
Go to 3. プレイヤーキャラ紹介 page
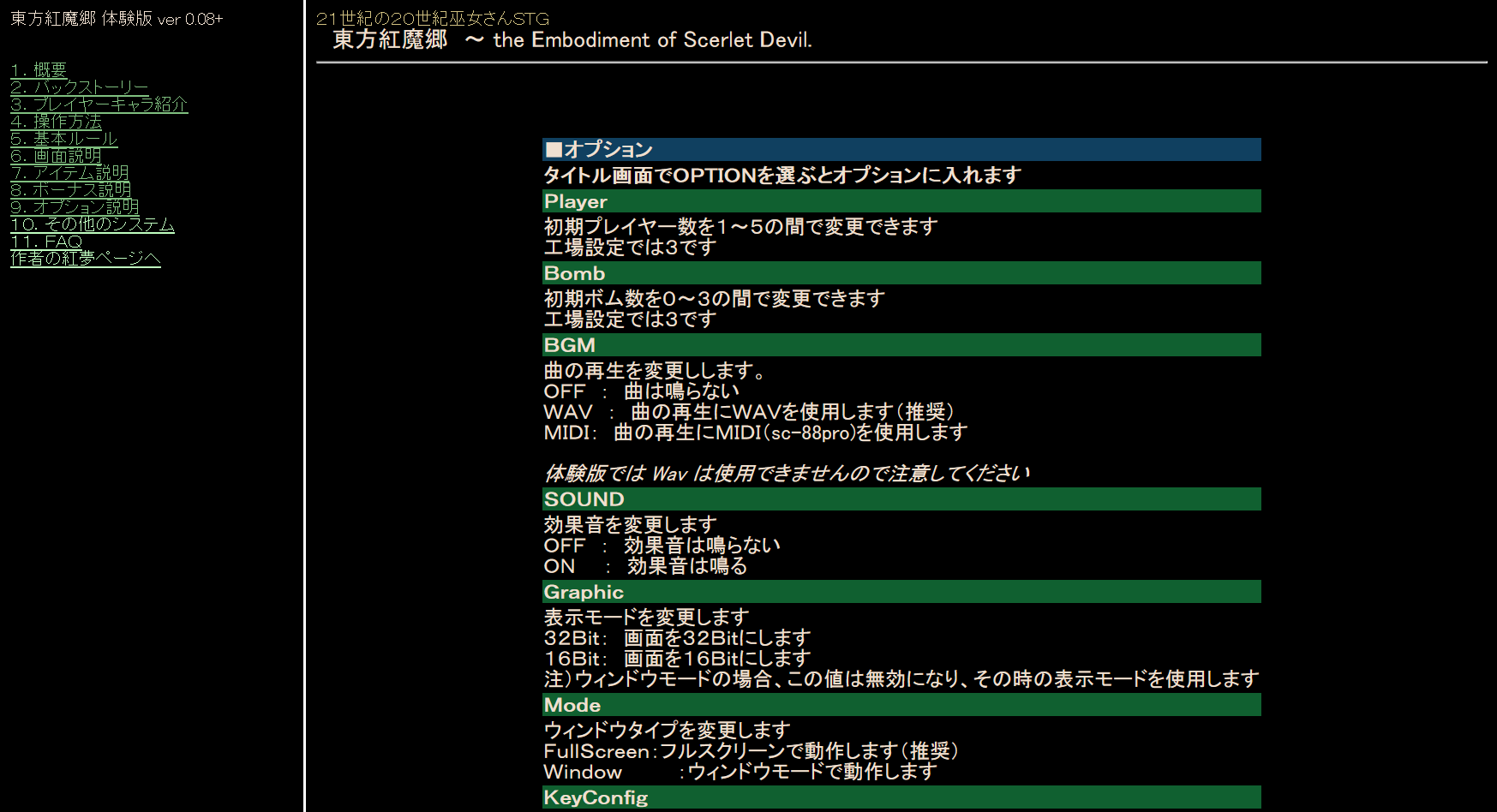(99, 104)
